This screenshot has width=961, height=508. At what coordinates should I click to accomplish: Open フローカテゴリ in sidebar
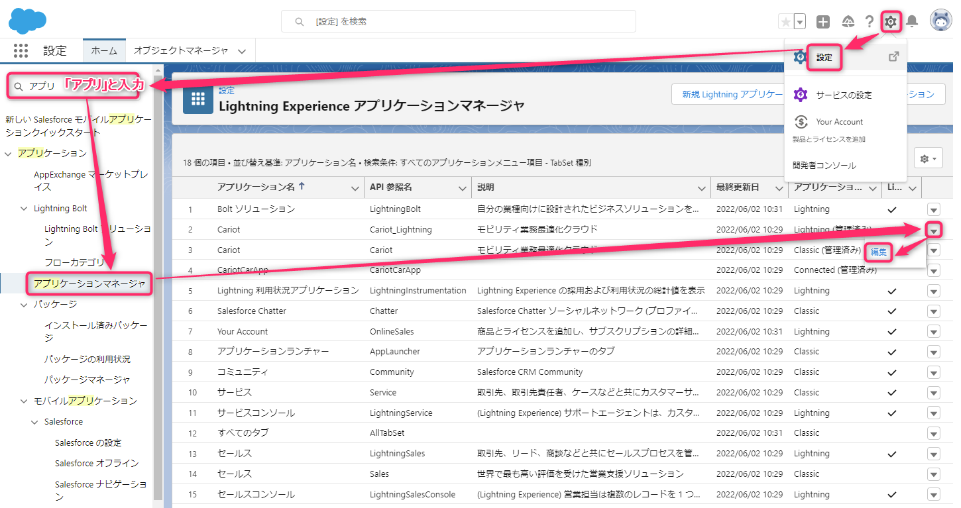click(x=75, y=262)
